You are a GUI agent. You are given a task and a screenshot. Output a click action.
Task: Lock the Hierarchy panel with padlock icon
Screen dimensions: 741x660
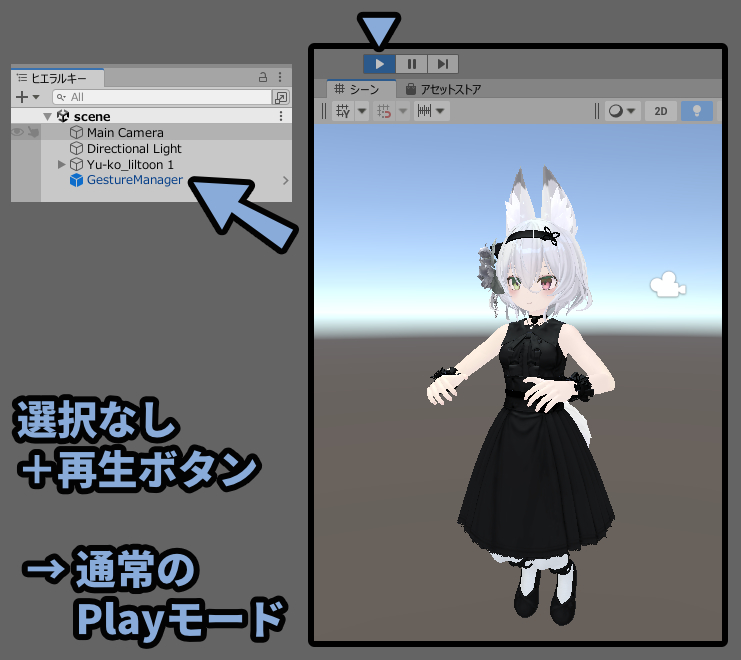[x=263, y=77]
